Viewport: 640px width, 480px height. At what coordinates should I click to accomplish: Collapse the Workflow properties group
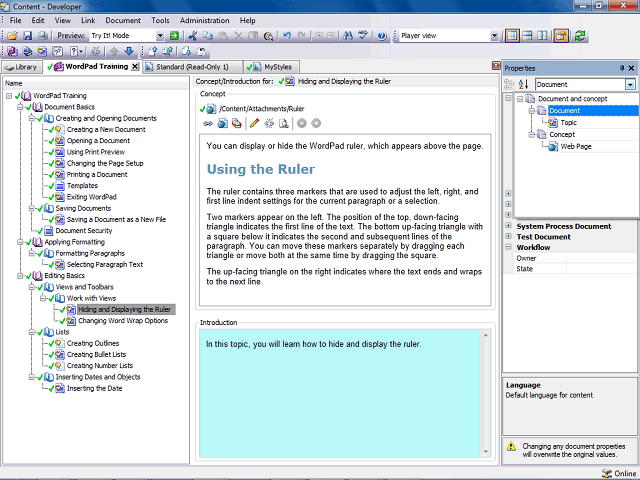coord(508,247)
